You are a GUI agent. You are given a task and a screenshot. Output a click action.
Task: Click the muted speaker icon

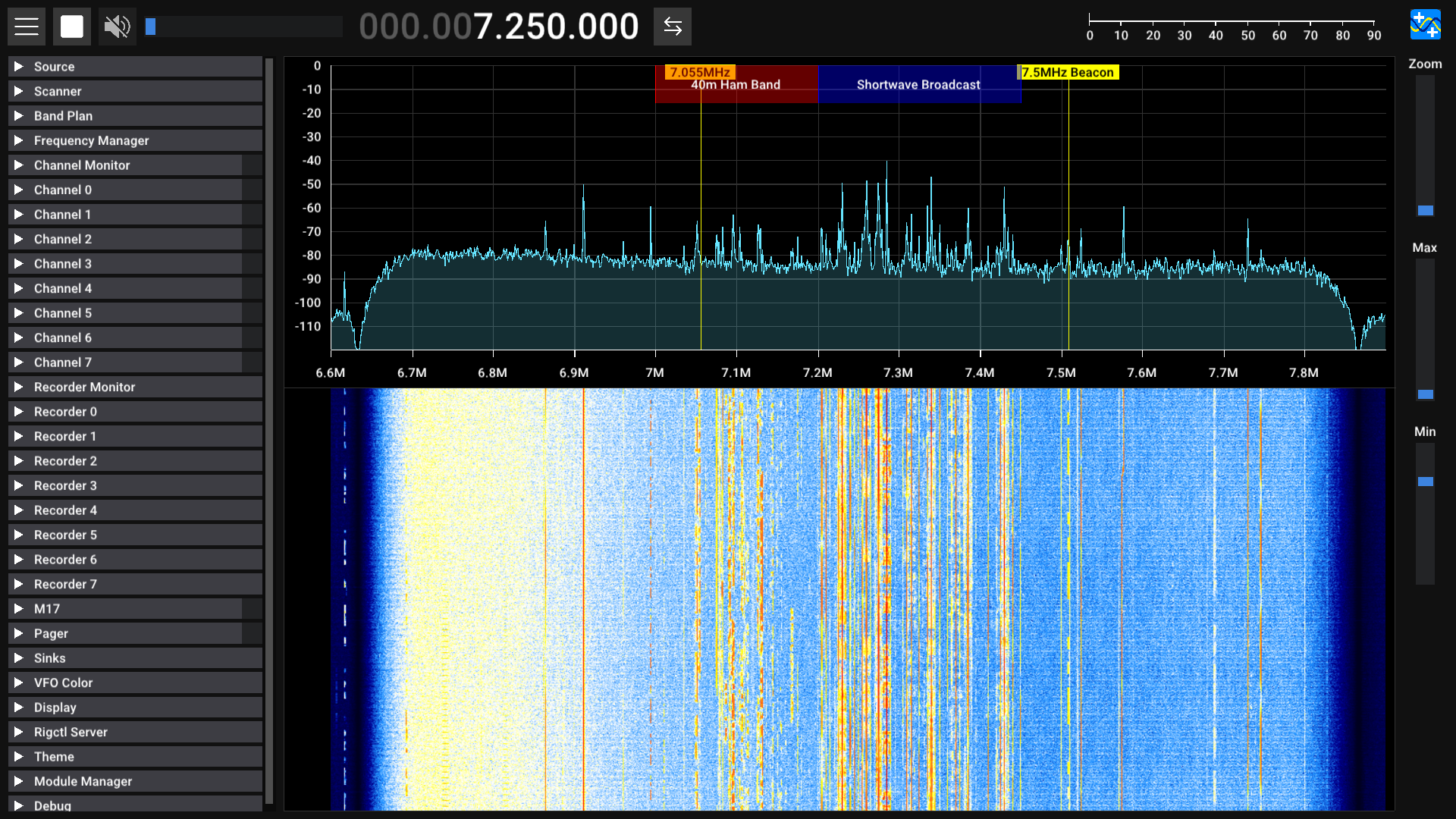(117, 27)
